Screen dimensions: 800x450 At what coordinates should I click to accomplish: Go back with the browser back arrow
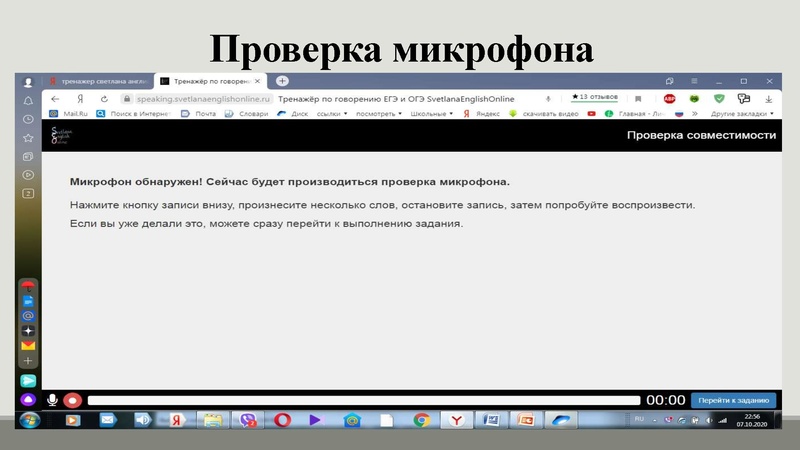click(x=55, y=99)
